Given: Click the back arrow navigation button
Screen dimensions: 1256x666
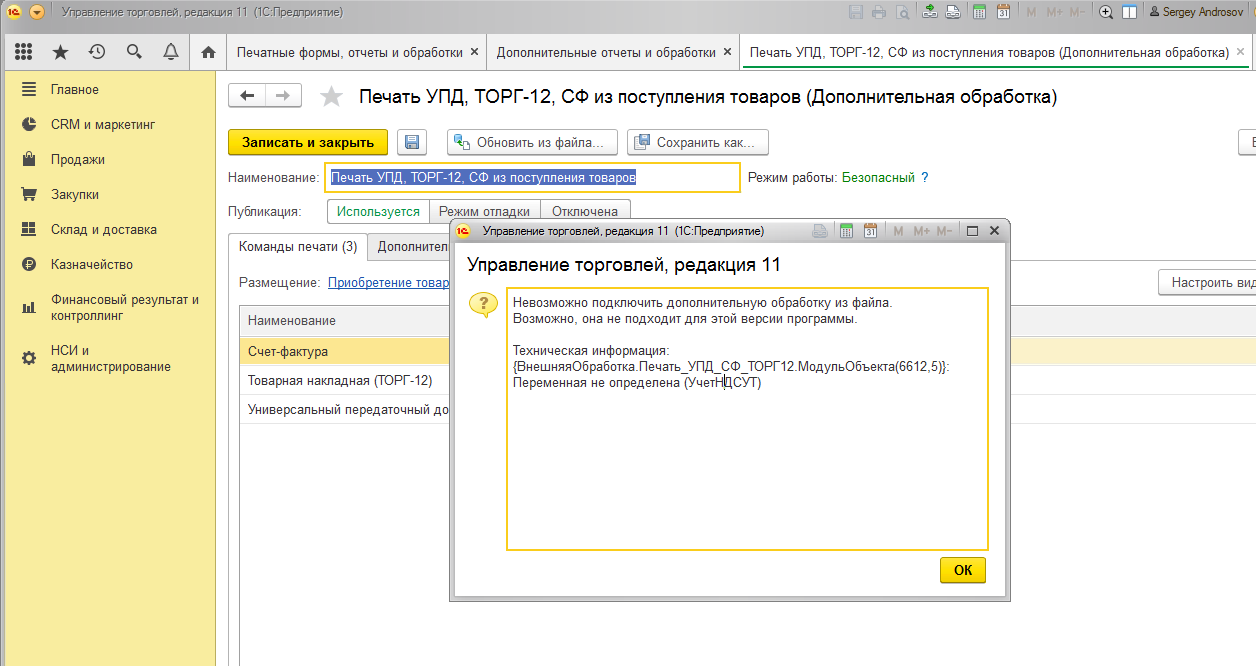Looking at the screenshot, I should 247,96.
